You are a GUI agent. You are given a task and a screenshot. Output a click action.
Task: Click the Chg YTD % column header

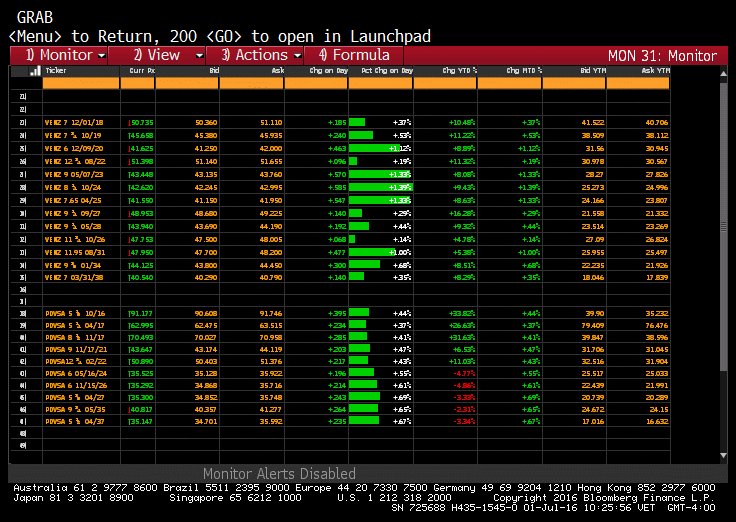(460, 70)
